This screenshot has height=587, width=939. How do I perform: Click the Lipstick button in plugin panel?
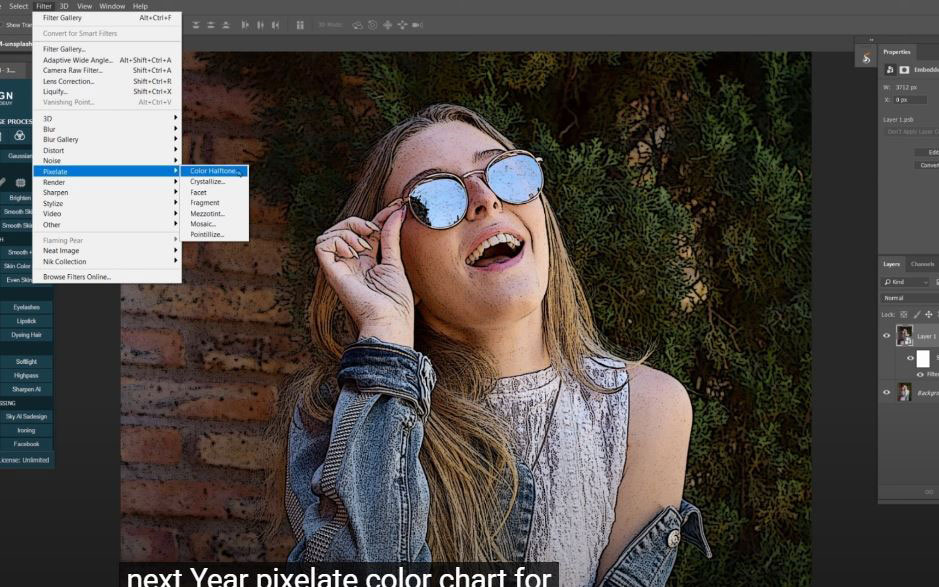[26, 321]
